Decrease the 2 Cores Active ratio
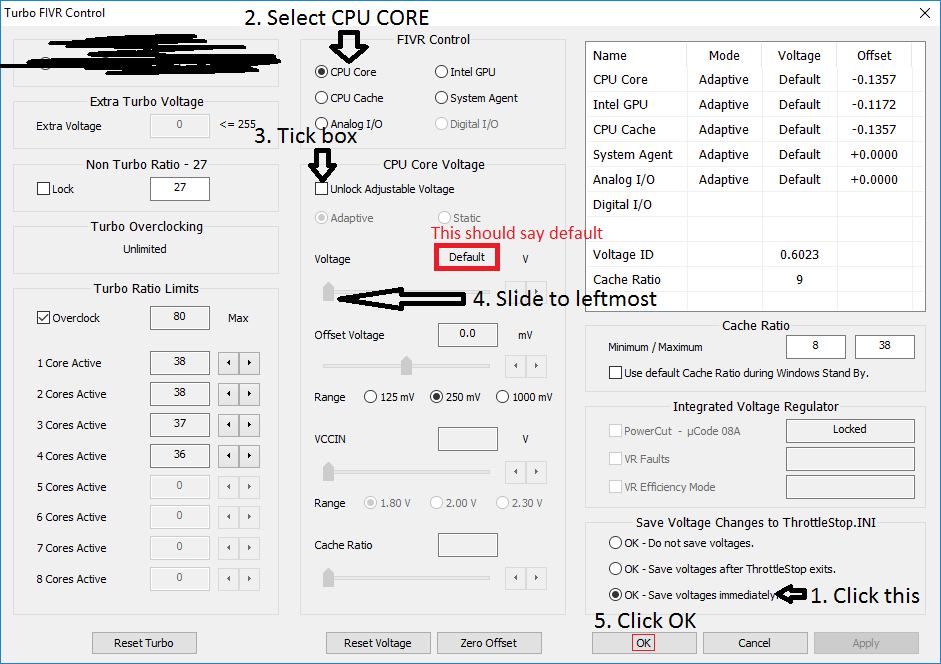This screenshot has height=664, width=941. [x=229, y=394]
